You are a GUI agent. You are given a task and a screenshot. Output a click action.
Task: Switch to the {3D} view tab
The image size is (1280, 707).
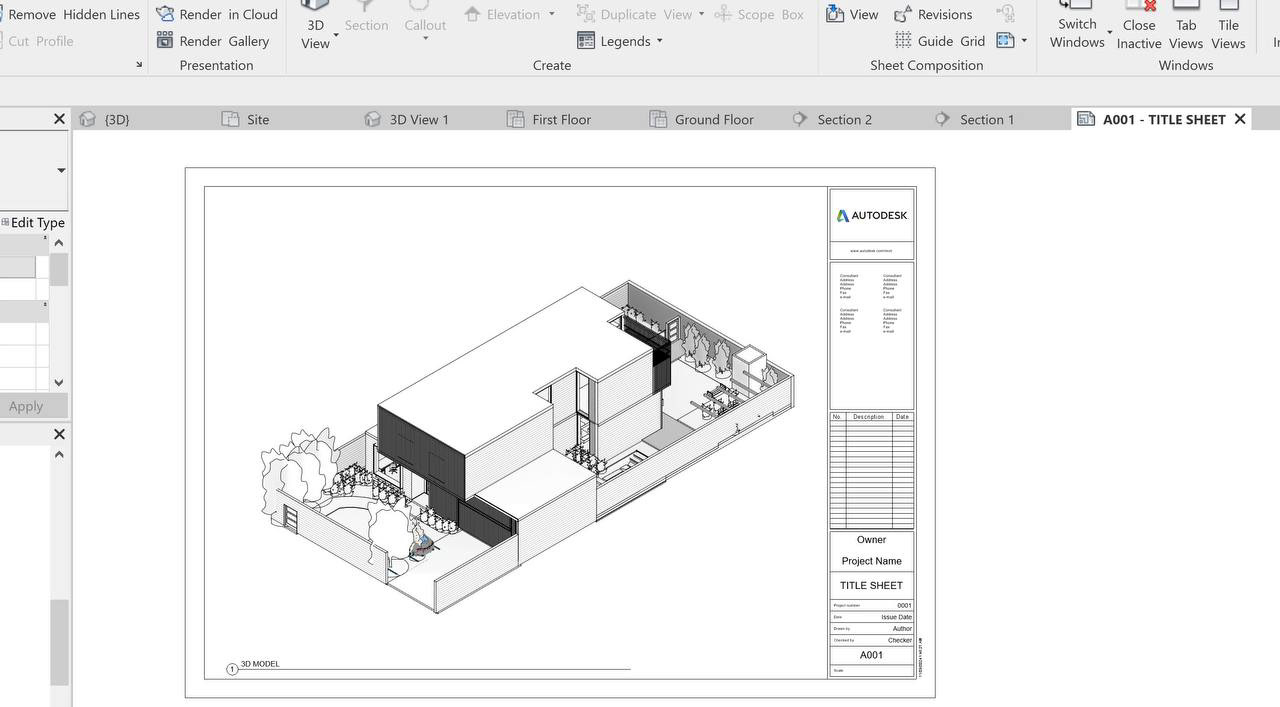pos(105,119)
